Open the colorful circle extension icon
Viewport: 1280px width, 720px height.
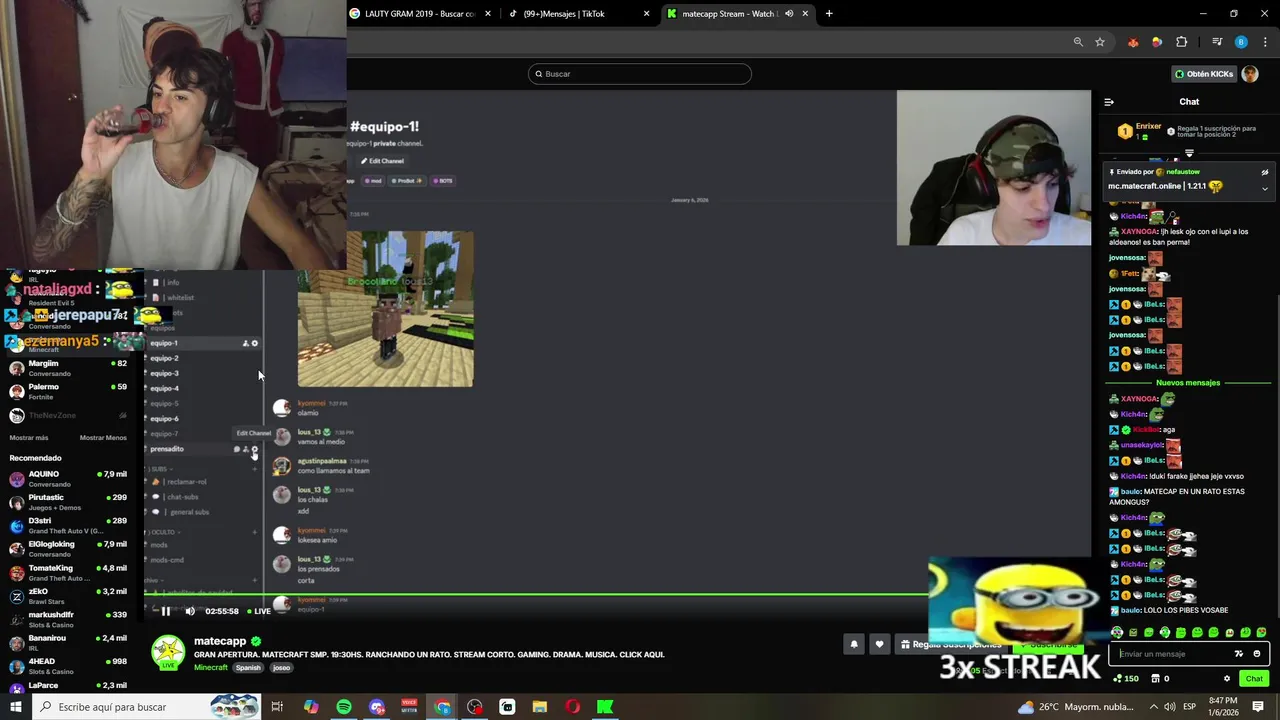point(1157,42)
